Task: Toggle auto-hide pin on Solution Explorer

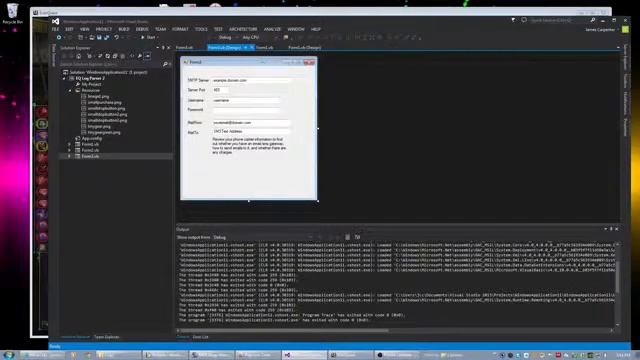Action: pos(163,48)
